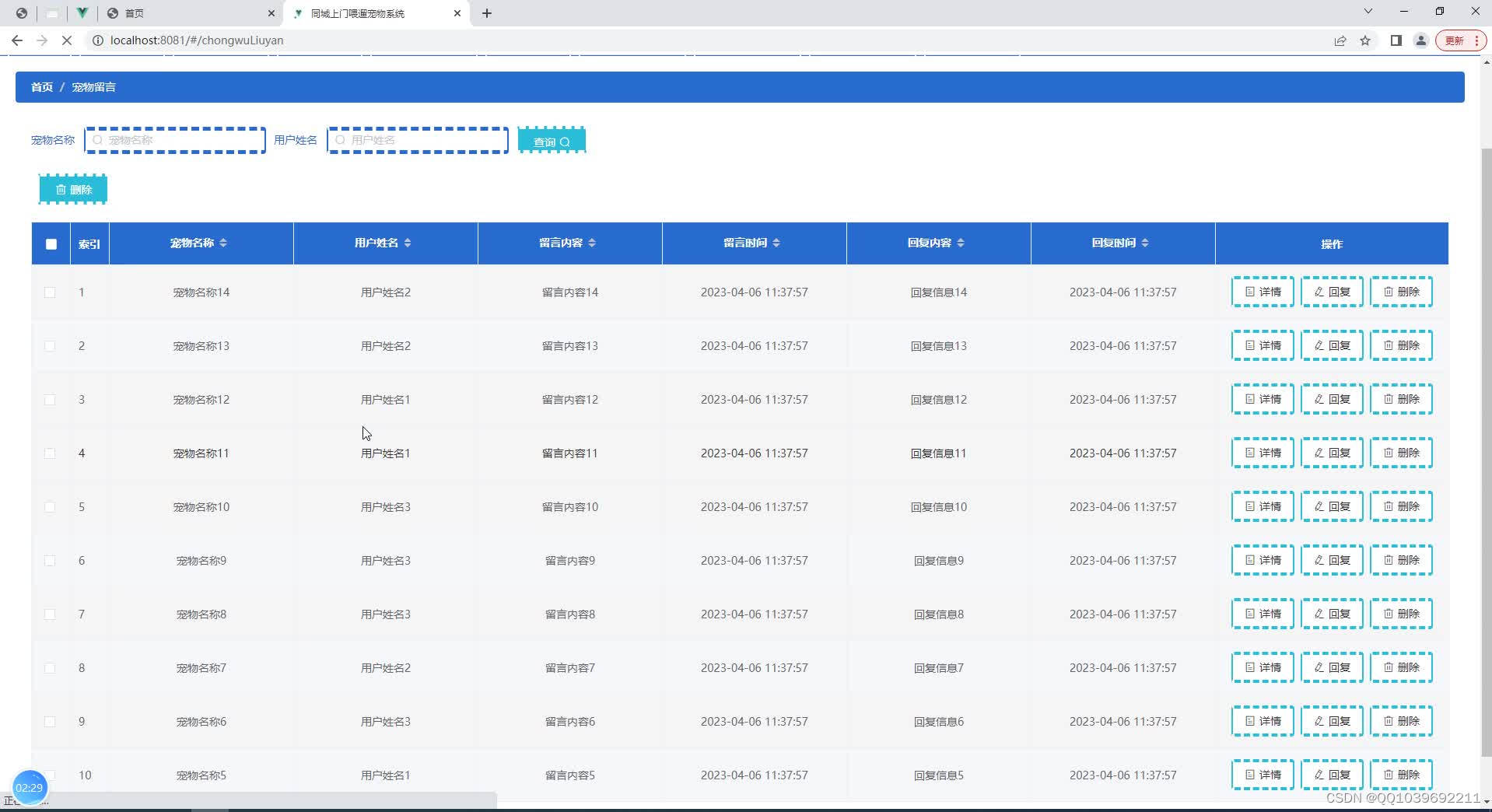Open 详情 for 宠物名称12
The width and height of the screenshot is (1492, 812).
pyautogui.click(x=1263, y=399)
